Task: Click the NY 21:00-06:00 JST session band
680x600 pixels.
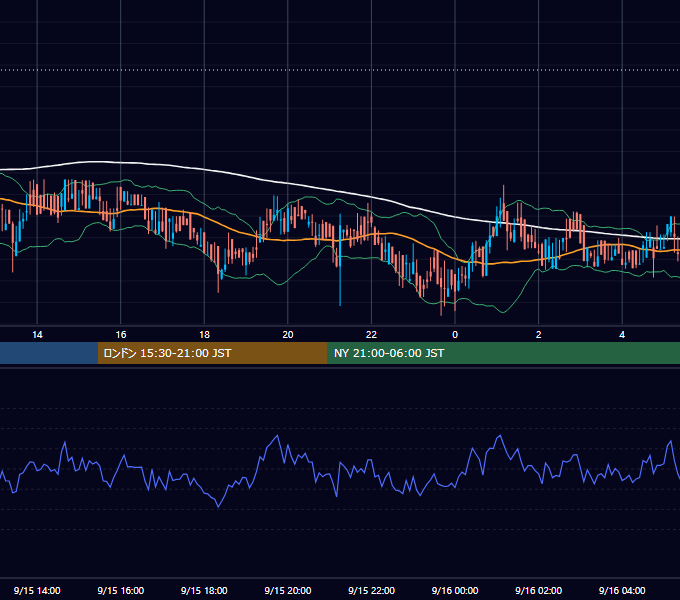Action: click(503, 353)
